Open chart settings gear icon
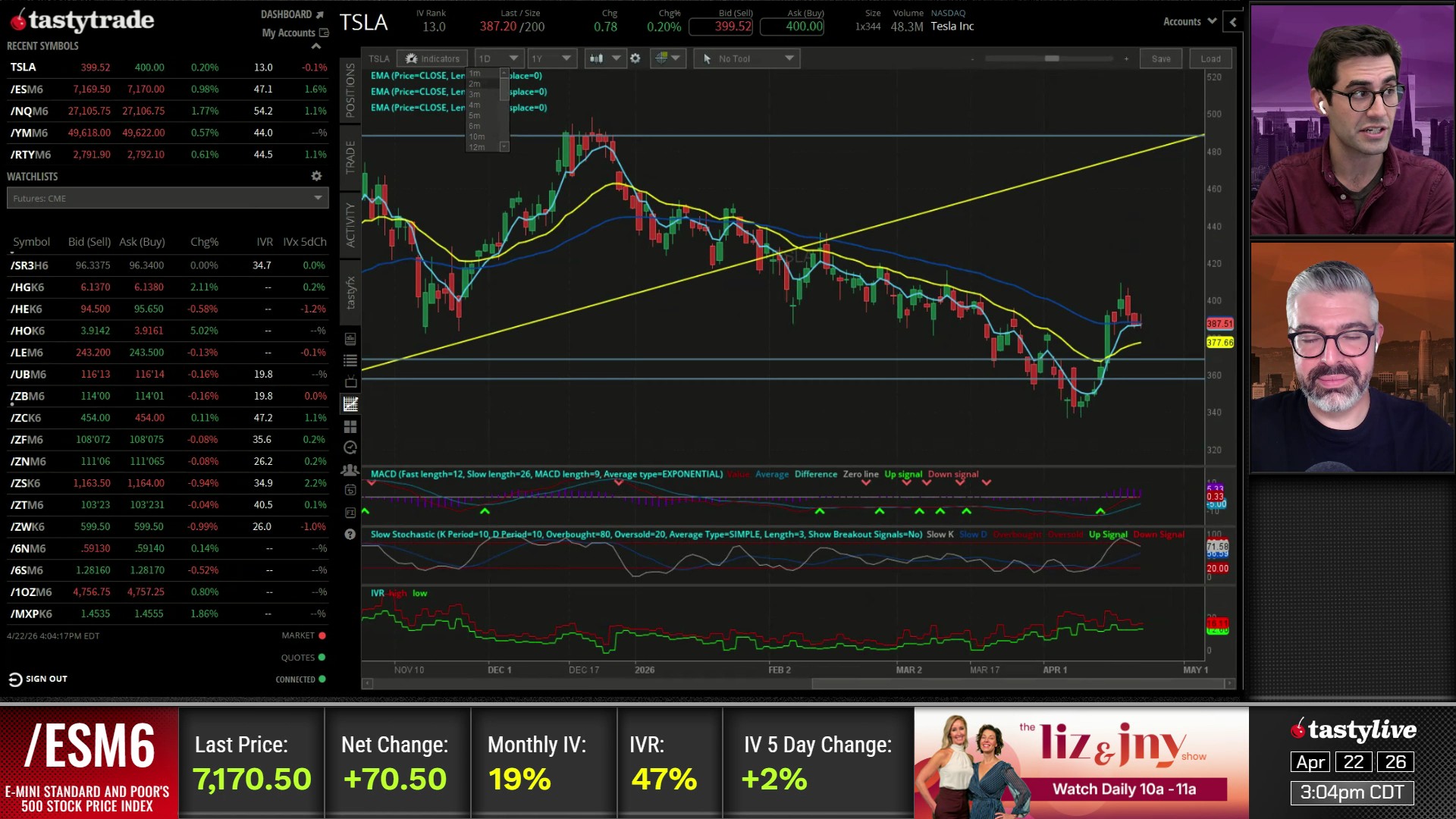This screenshot has height=819, width=1456. coord(635,58)
